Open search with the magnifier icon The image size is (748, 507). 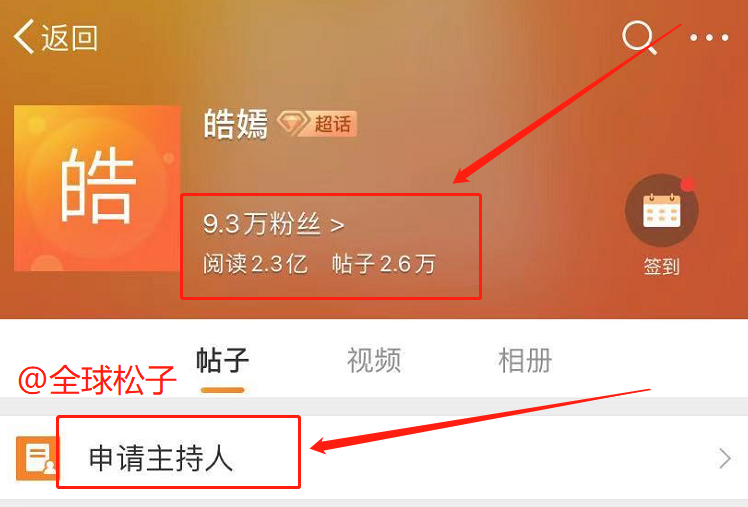tap(639, 37)
